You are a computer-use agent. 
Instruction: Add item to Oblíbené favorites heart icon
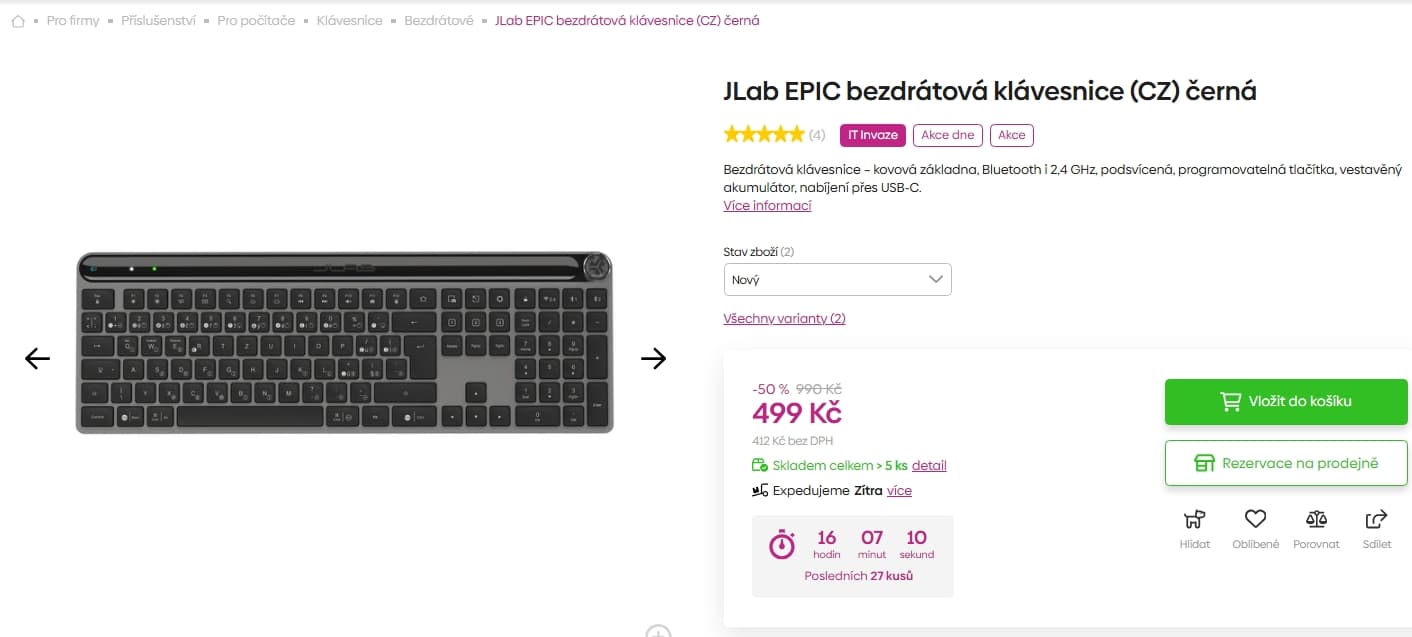coord(1255,519)
